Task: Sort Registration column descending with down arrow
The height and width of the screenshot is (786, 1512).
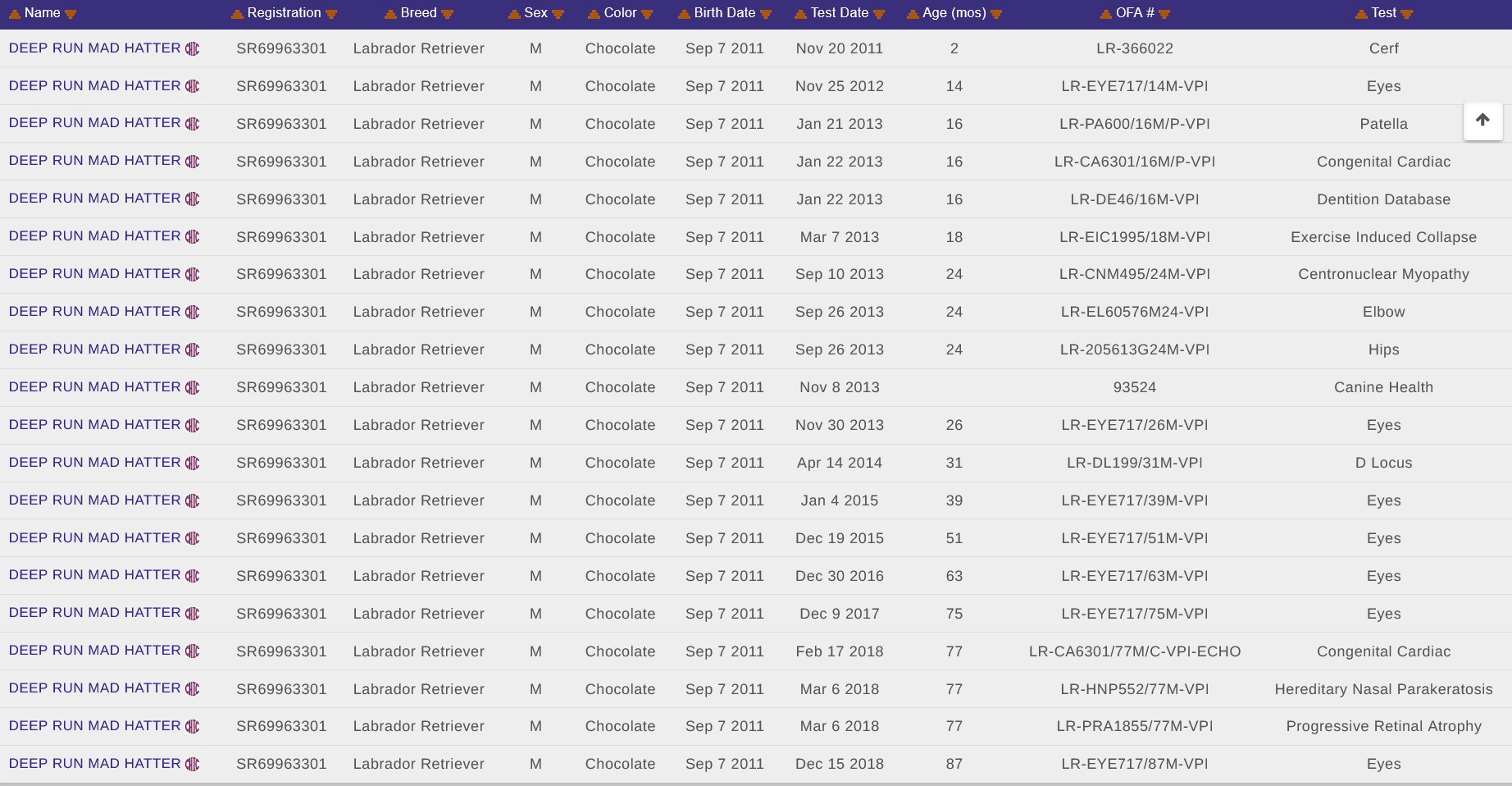Action: (331, 14)
